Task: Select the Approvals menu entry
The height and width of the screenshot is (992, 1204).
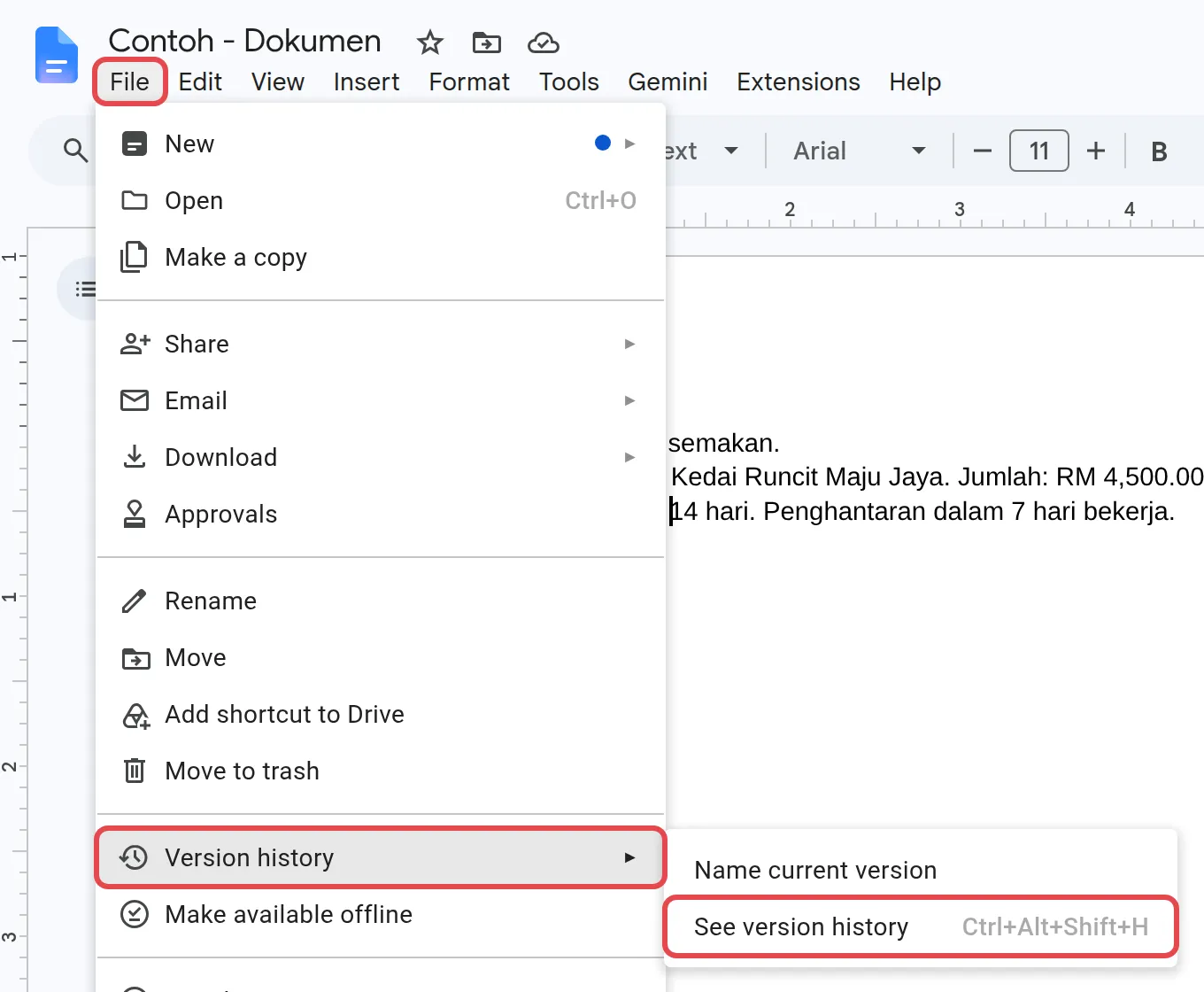Action: pyautogui.click(x=381, y=514)
